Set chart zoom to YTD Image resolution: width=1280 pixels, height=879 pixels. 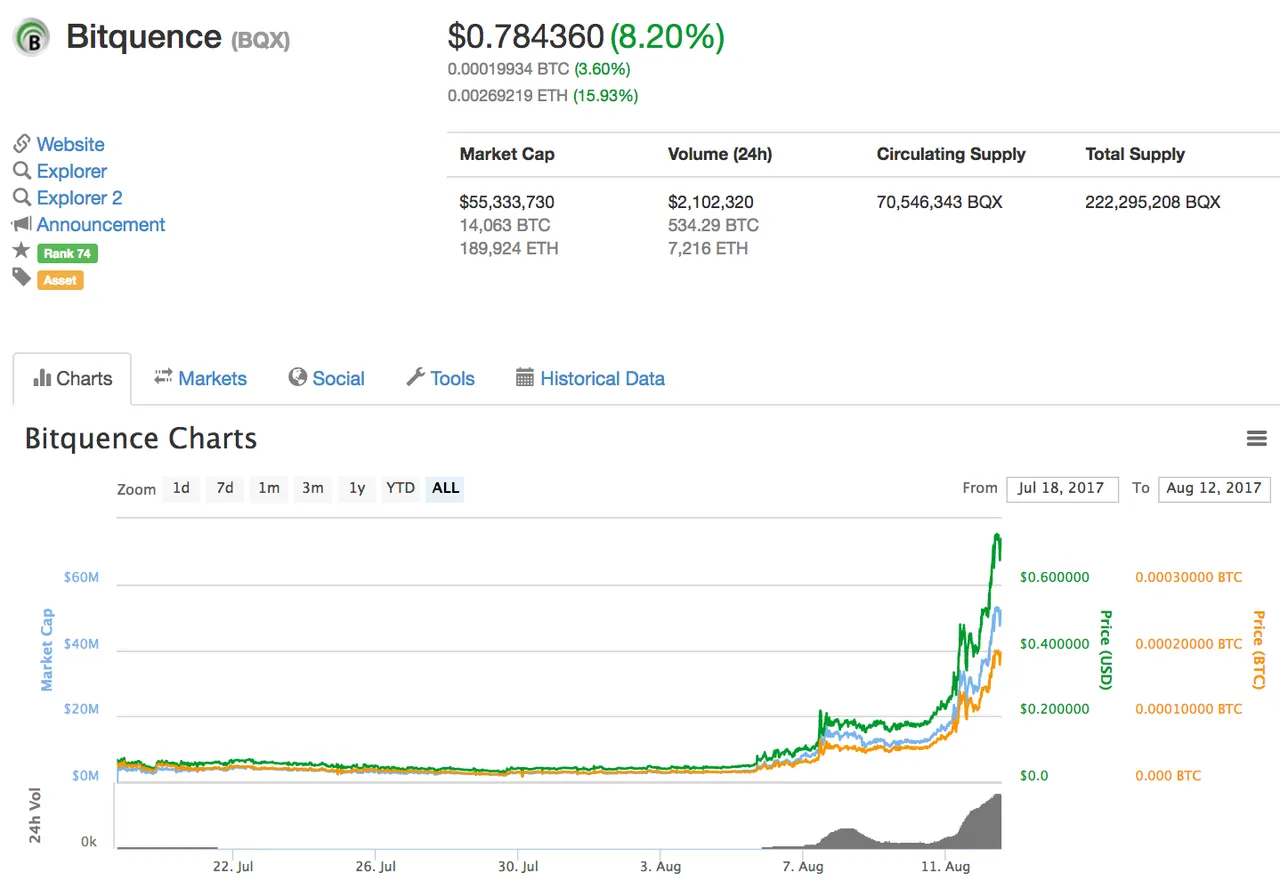point(400,488)
